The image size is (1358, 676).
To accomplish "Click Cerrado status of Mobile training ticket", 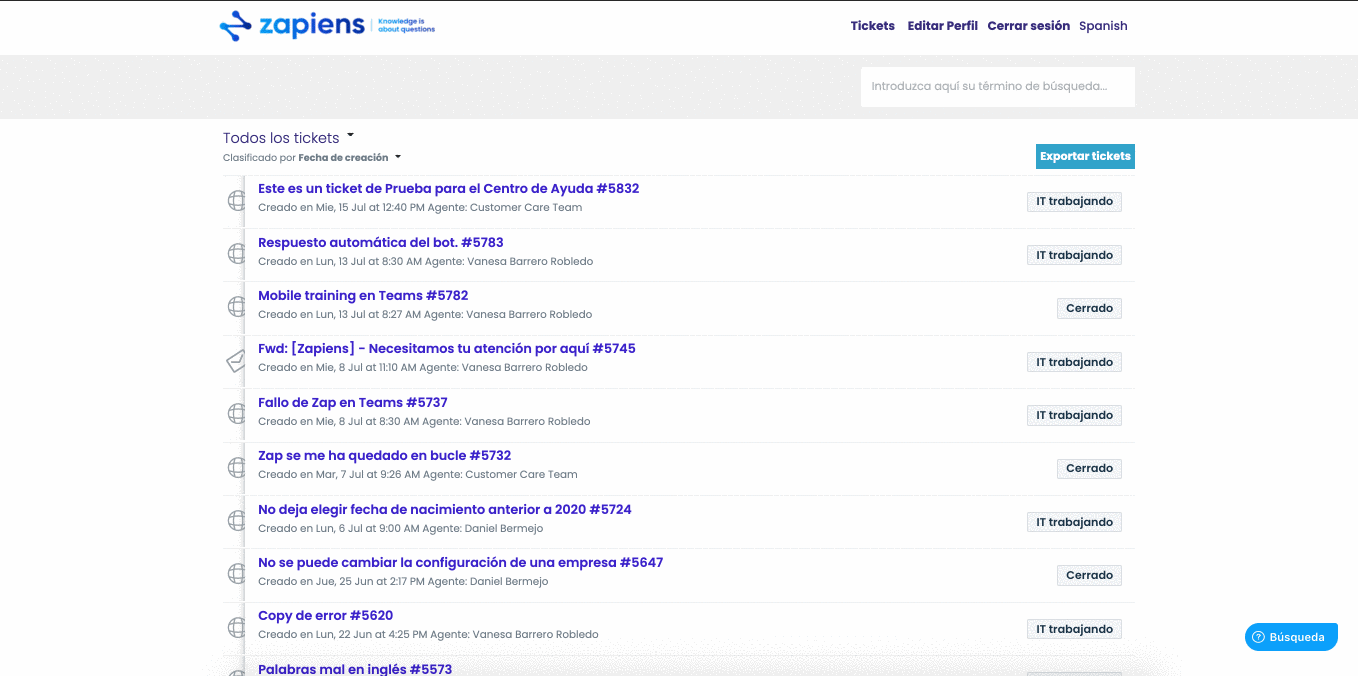I will pos(1089,308).
